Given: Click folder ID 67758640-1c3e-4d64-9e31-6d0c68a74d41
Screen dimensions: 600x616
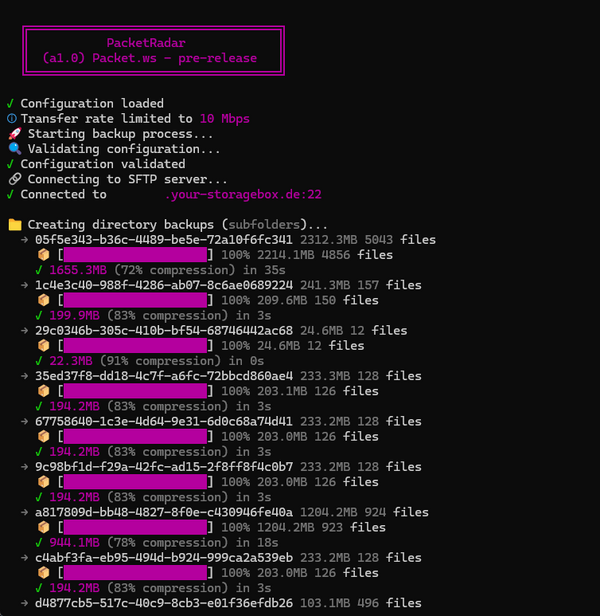Looking at the screenshot, I should (x=164, y=421).
